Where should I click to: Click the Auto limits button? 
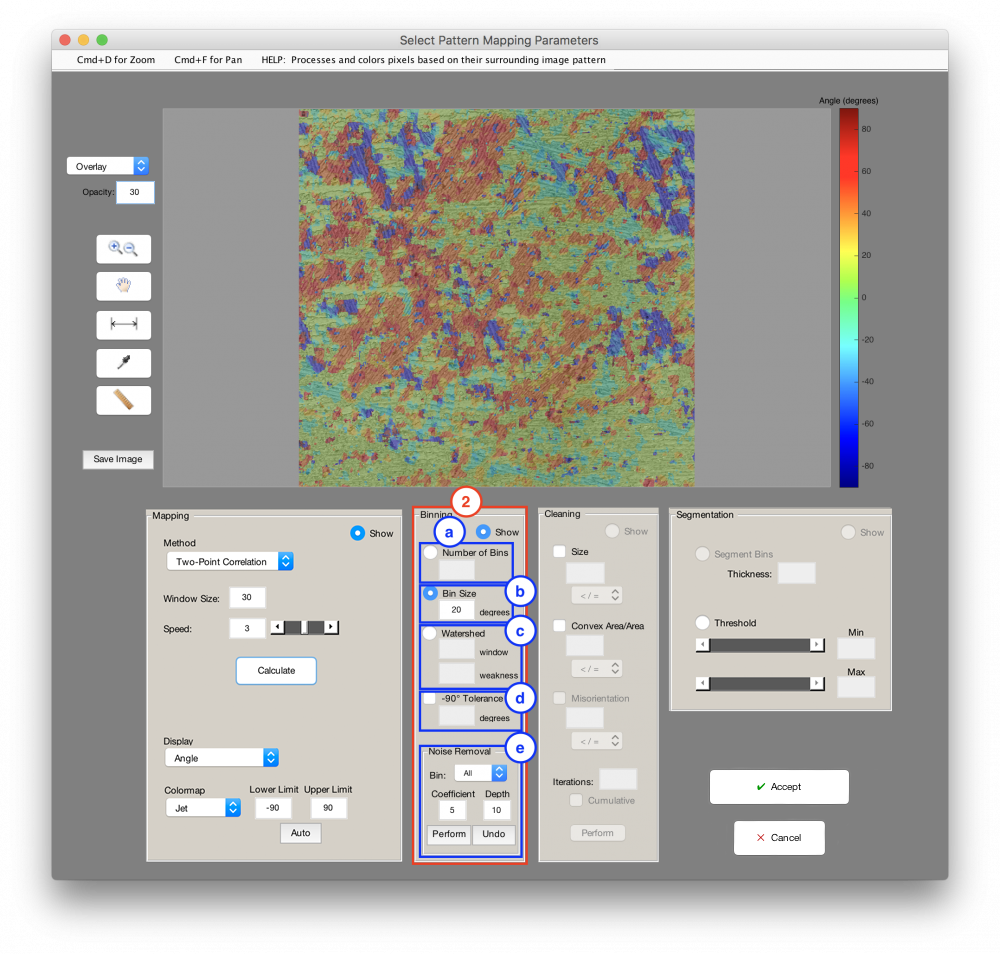300,833
